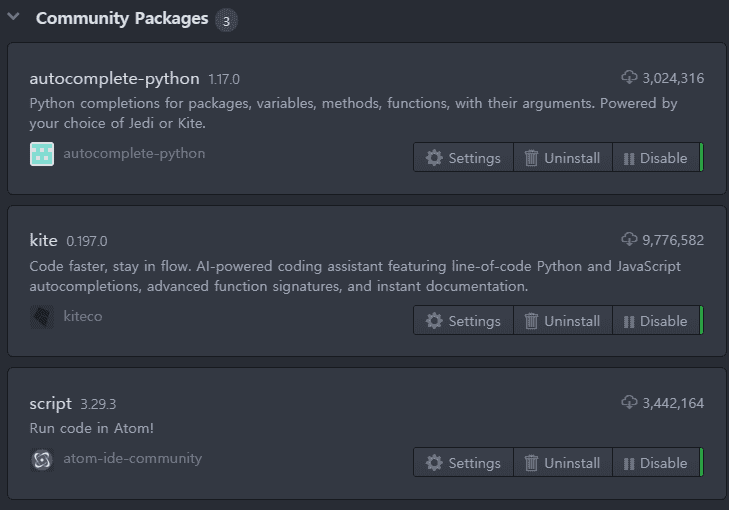Screen dimensions: 729x510
Task: Click the autocomplete-python author avatar icon
Action: [42, 154]
